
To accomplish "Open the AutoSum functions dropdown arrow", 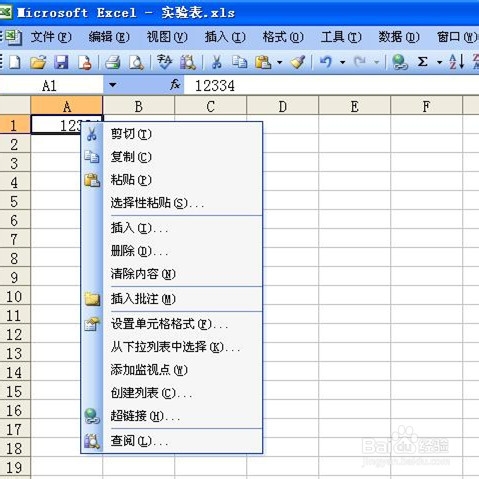I will [440, 62].
